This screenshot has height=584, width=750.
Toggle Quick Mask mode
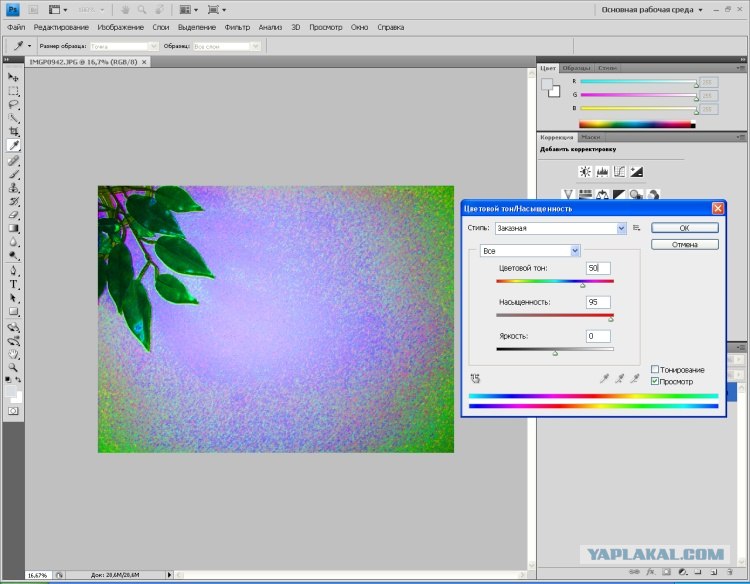(13, 411)
